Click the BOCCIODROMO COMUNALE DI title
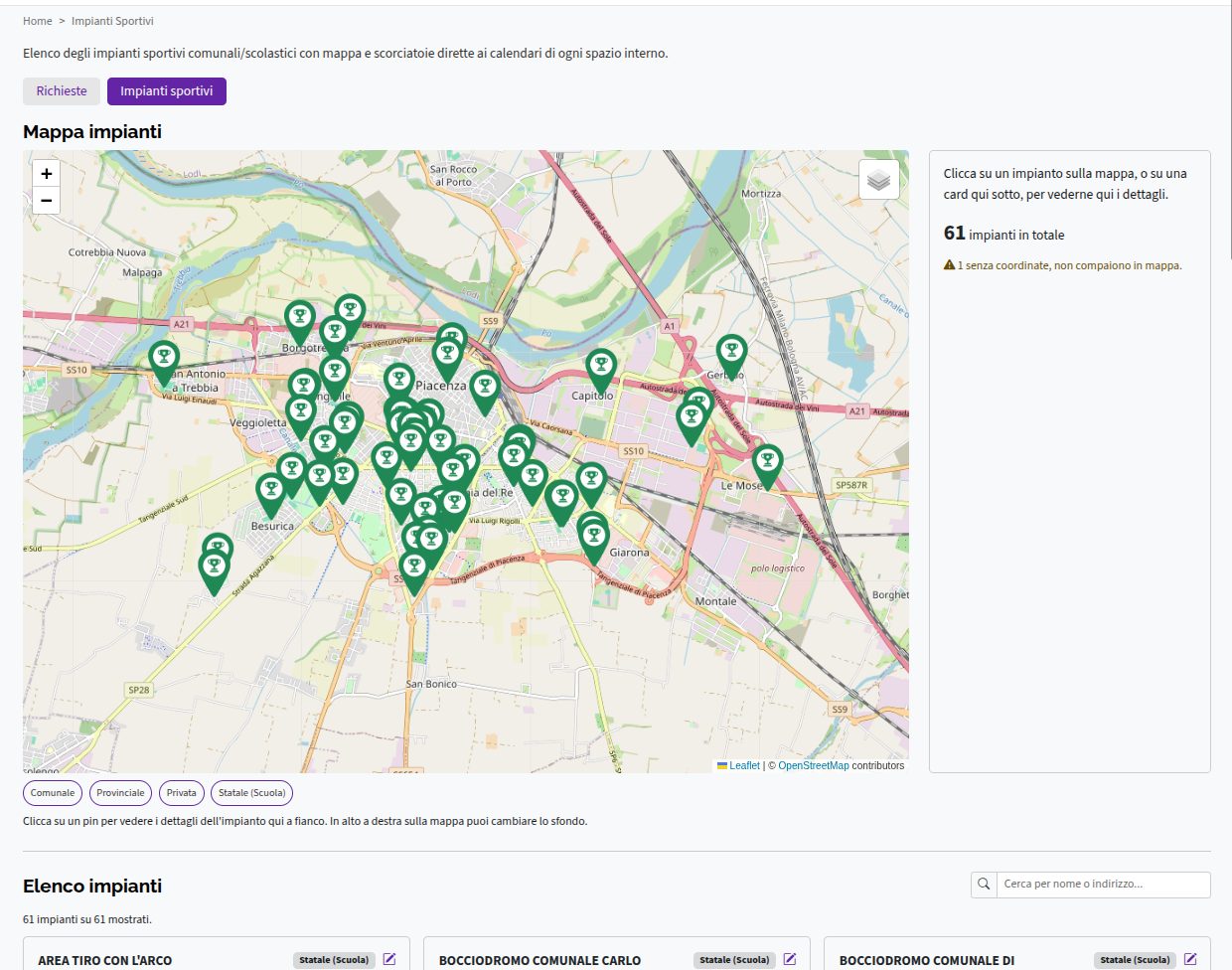Viewport: 1232px width, 970px height. [927, 961]
